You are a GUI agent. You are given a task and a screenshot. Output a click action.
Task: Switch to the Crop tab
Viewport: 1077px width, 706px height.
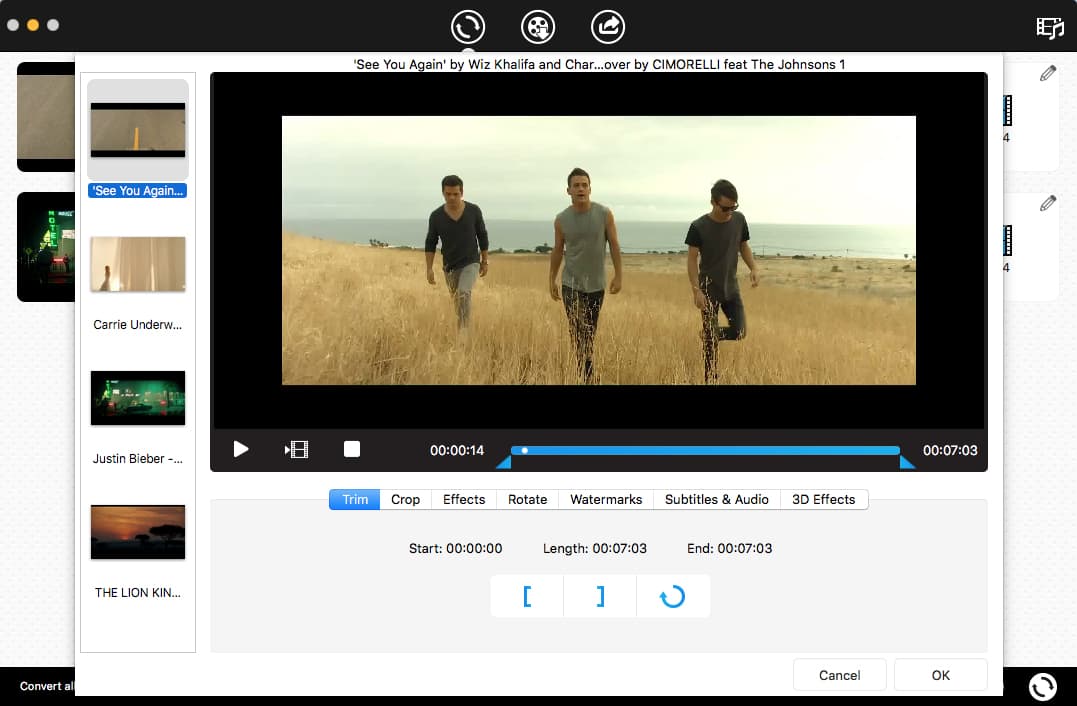(x=405, y=499)
